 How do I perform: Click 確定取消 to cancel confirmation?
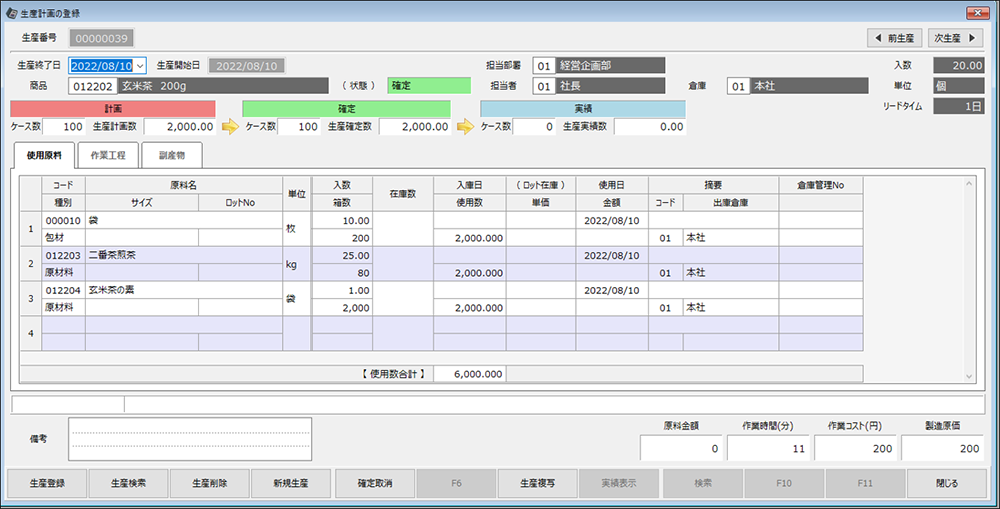374,483
